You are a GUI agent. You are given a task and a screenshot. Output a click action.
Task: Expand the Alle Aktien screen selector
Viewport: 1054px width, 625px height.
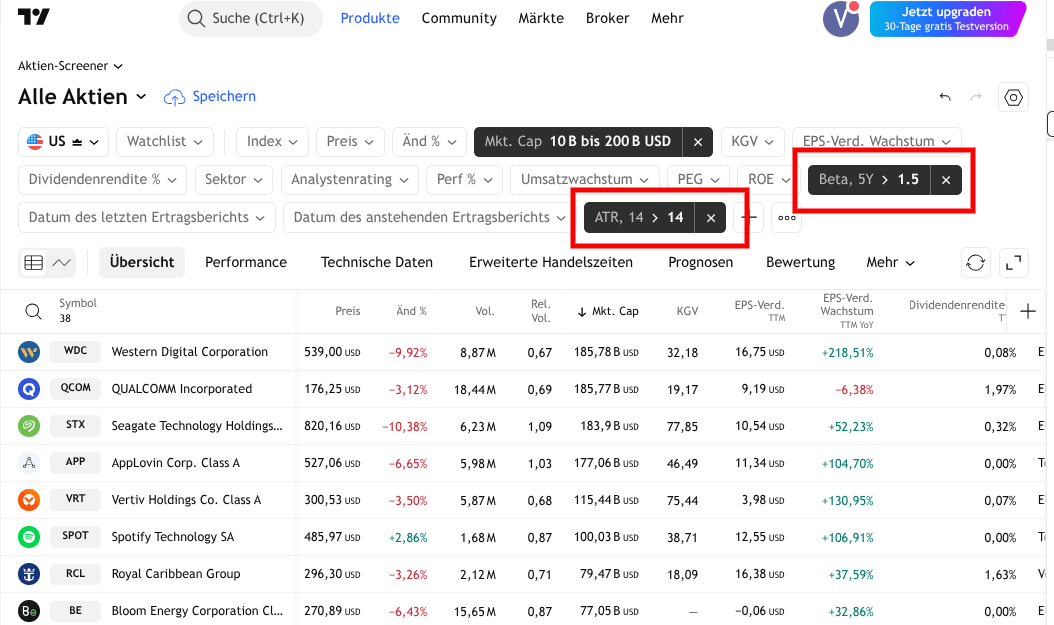(82, 97)
